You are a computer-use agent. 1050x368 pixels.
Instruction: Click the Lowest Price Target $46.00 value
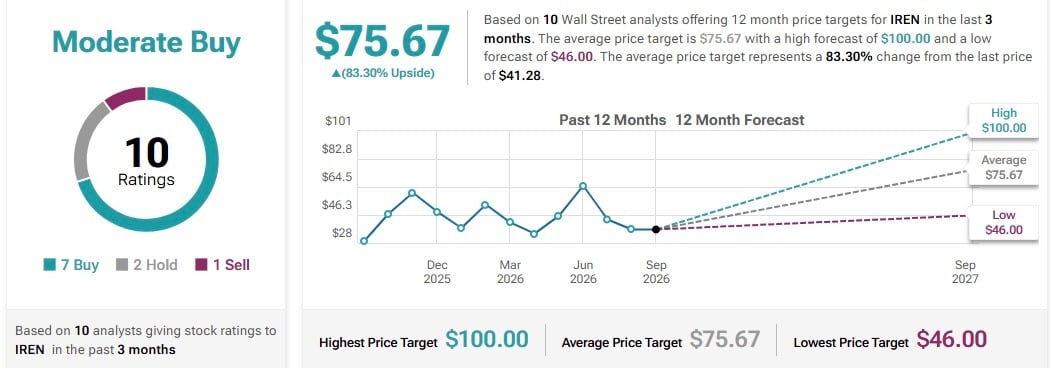tap(952, 339)
